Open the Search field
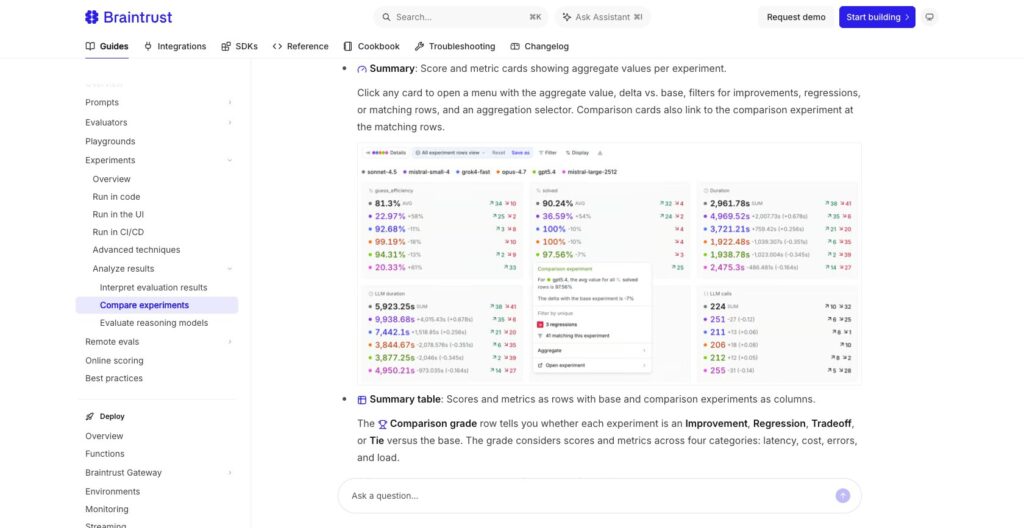This screenshot has width=1024, height=528. point(461,17)
